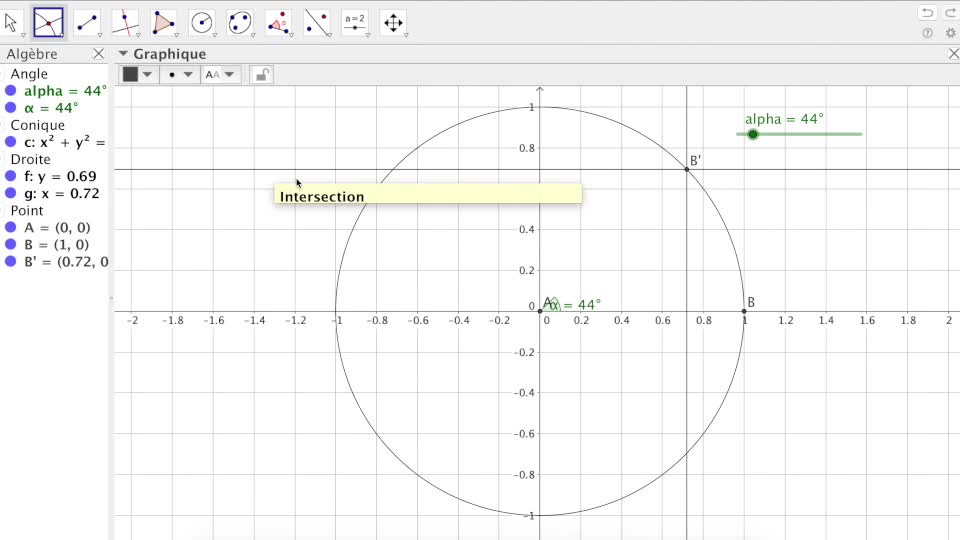Choose the conic through five points tool
The height and width of the screenshot is (540, 960).
(x=240, y=22)
